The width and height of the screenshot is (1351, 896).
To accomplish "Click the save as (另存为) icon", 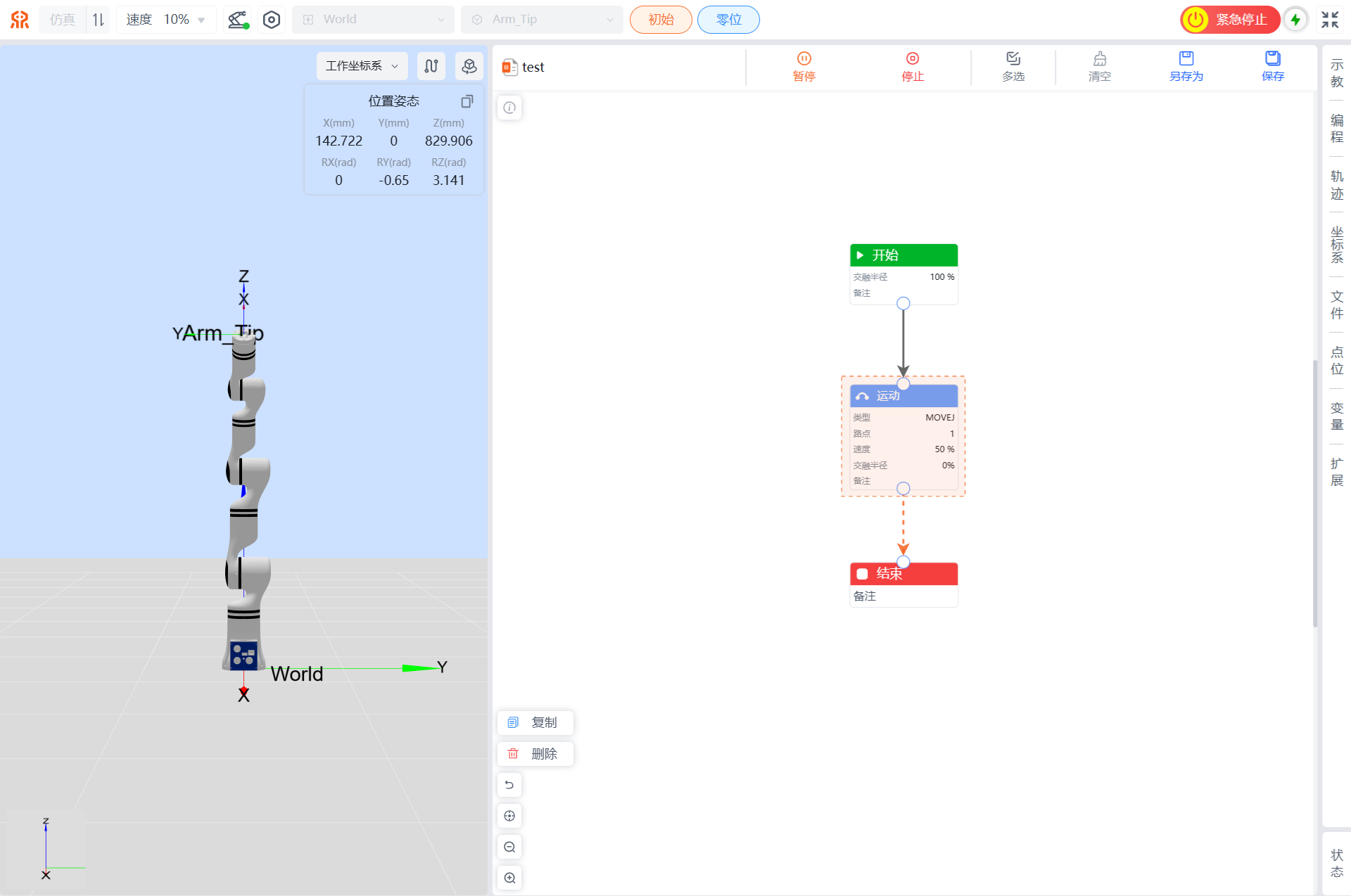I will click(1186, 58).
